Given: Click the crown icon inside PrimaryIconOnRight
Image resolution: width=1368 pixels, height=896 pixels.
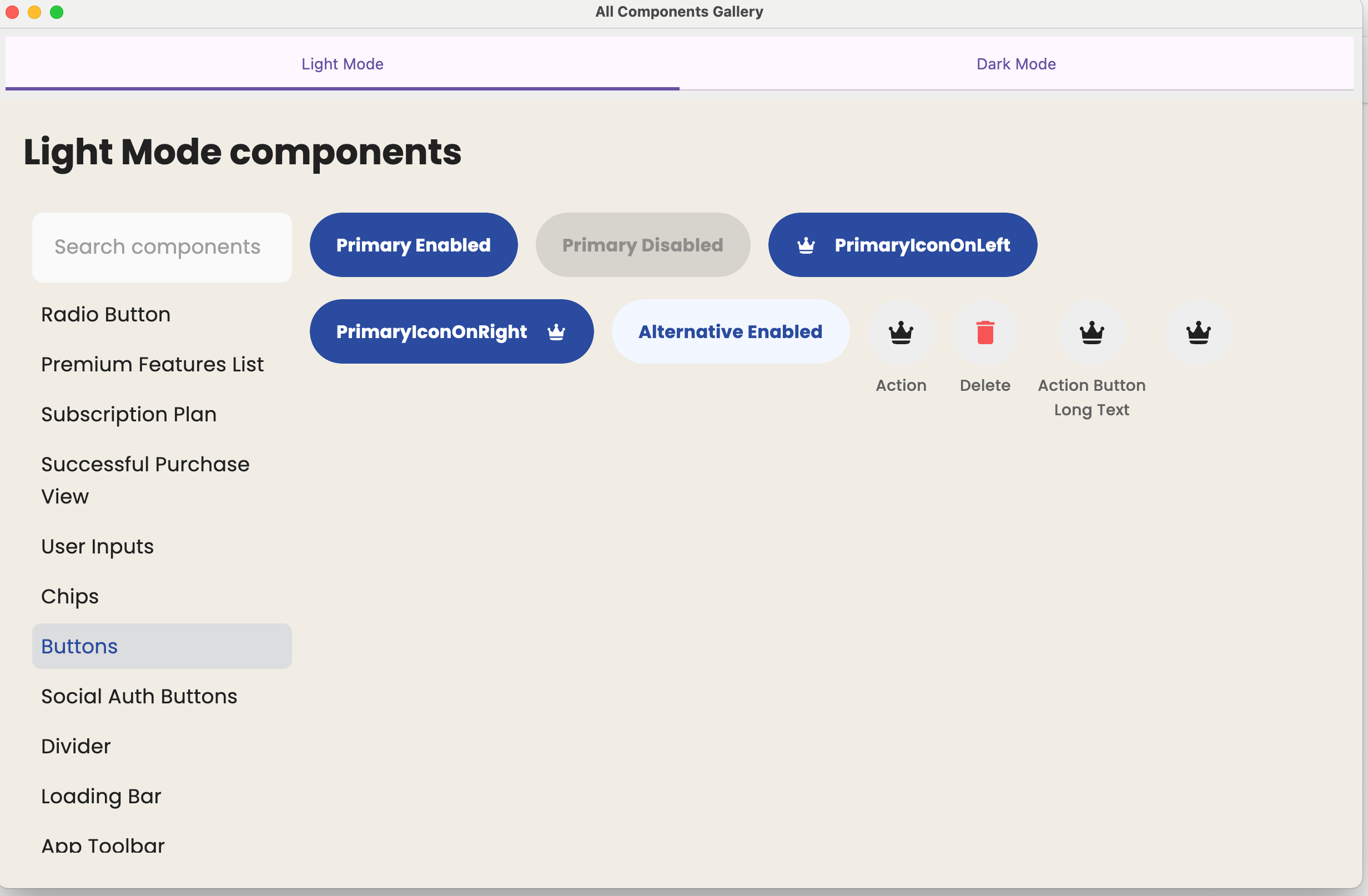Looking at the screenshot, I should (x=556, y=331).
